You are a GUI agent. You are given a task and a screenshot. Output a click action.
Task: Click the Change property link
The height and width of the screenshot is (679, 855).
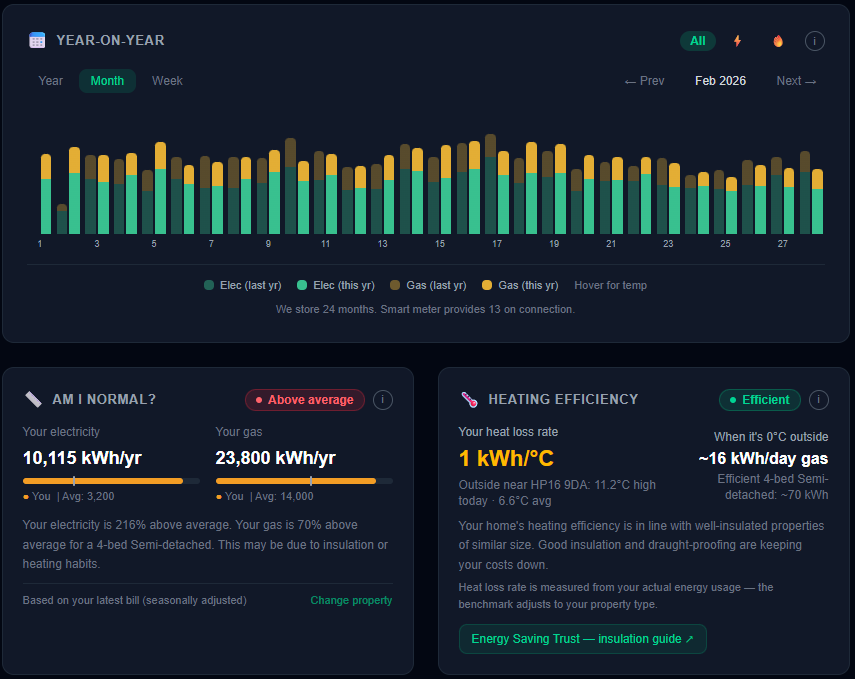[351, 600]
